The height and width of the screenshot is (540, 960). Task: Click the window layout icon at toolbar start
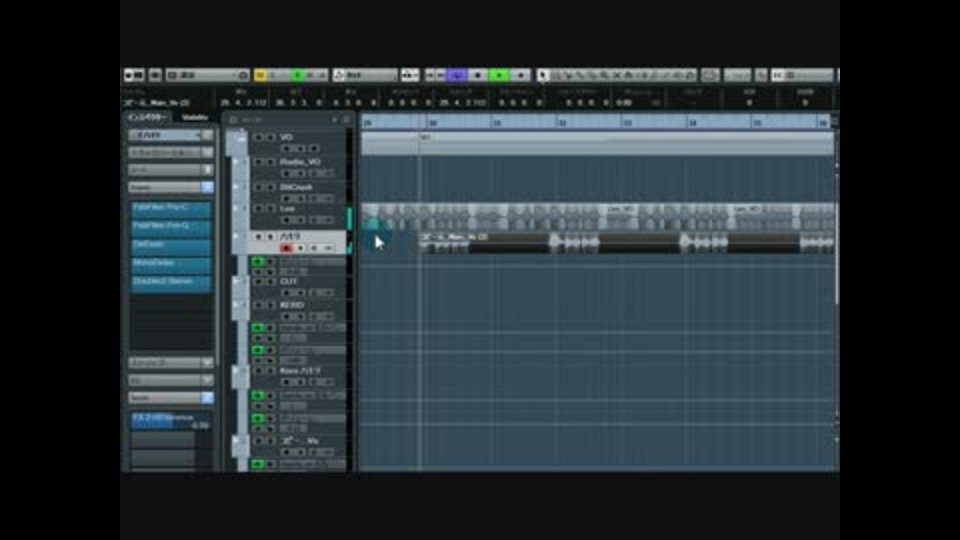click(134, 75)
